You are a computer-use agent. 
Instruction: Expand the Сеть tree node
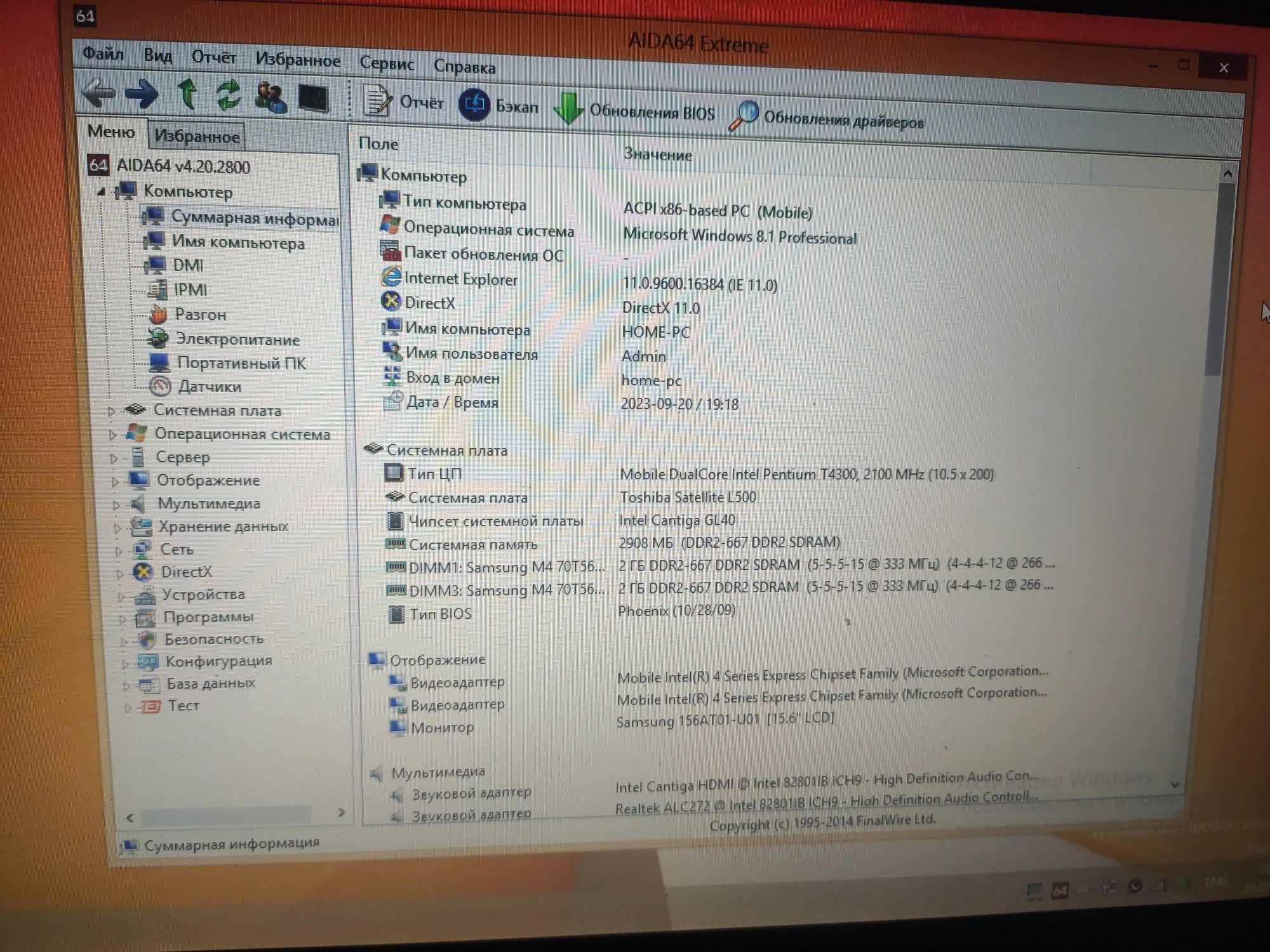[x=119, y=551]
